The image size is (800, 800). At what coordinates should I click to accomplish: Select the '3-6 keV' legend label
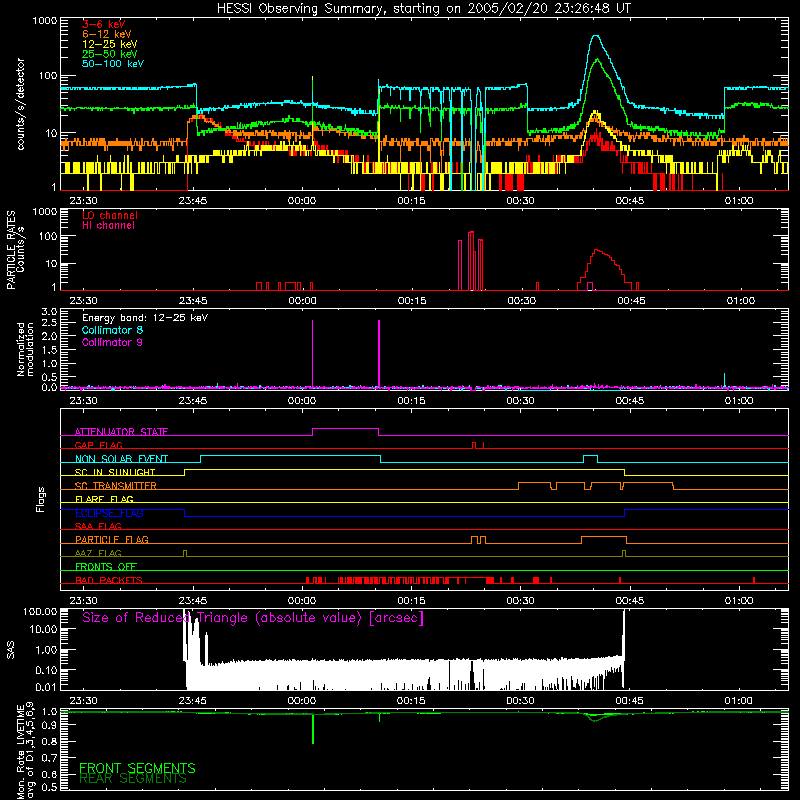click(x=104, y=24)
